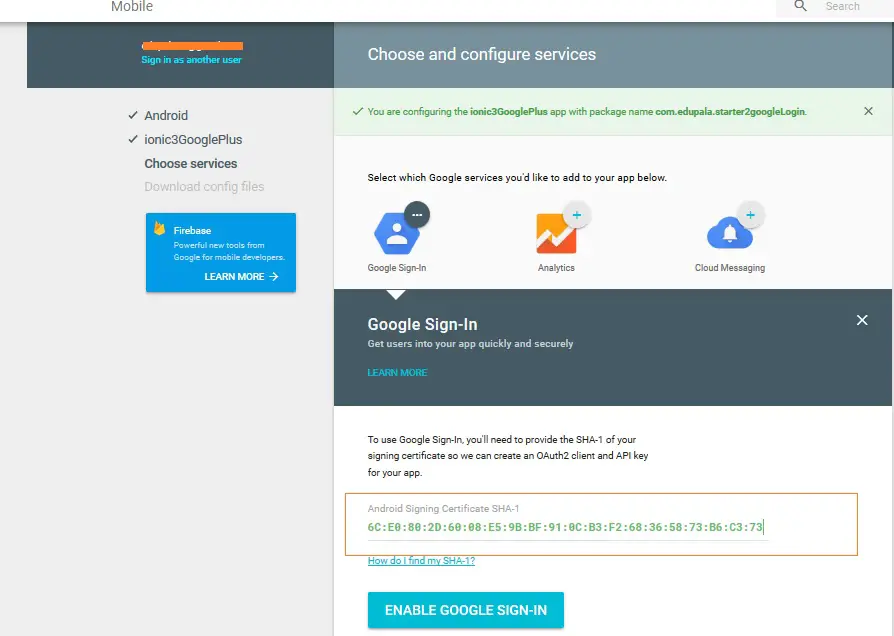The image size is (894, 636).
Task: Add Analytics using its plus badge
Action: [577, 214]
